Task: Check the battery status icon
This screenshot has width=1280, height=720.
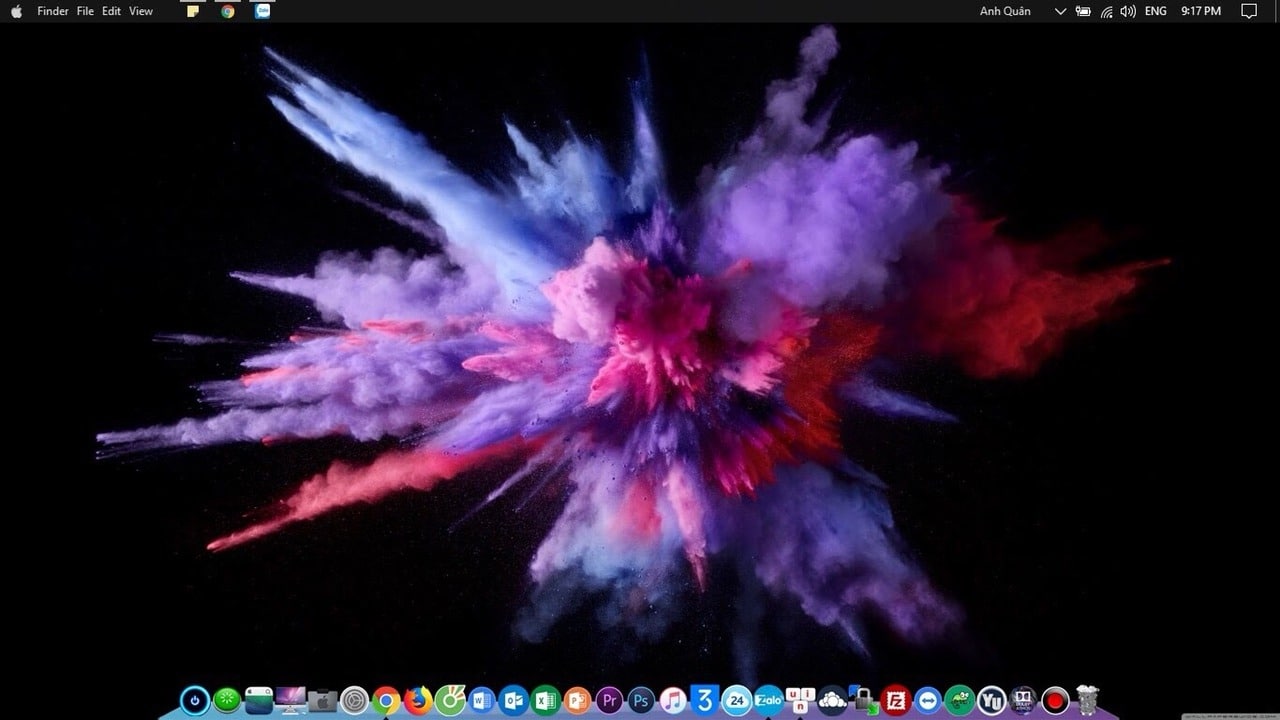Action: [x=1083, y=11]
